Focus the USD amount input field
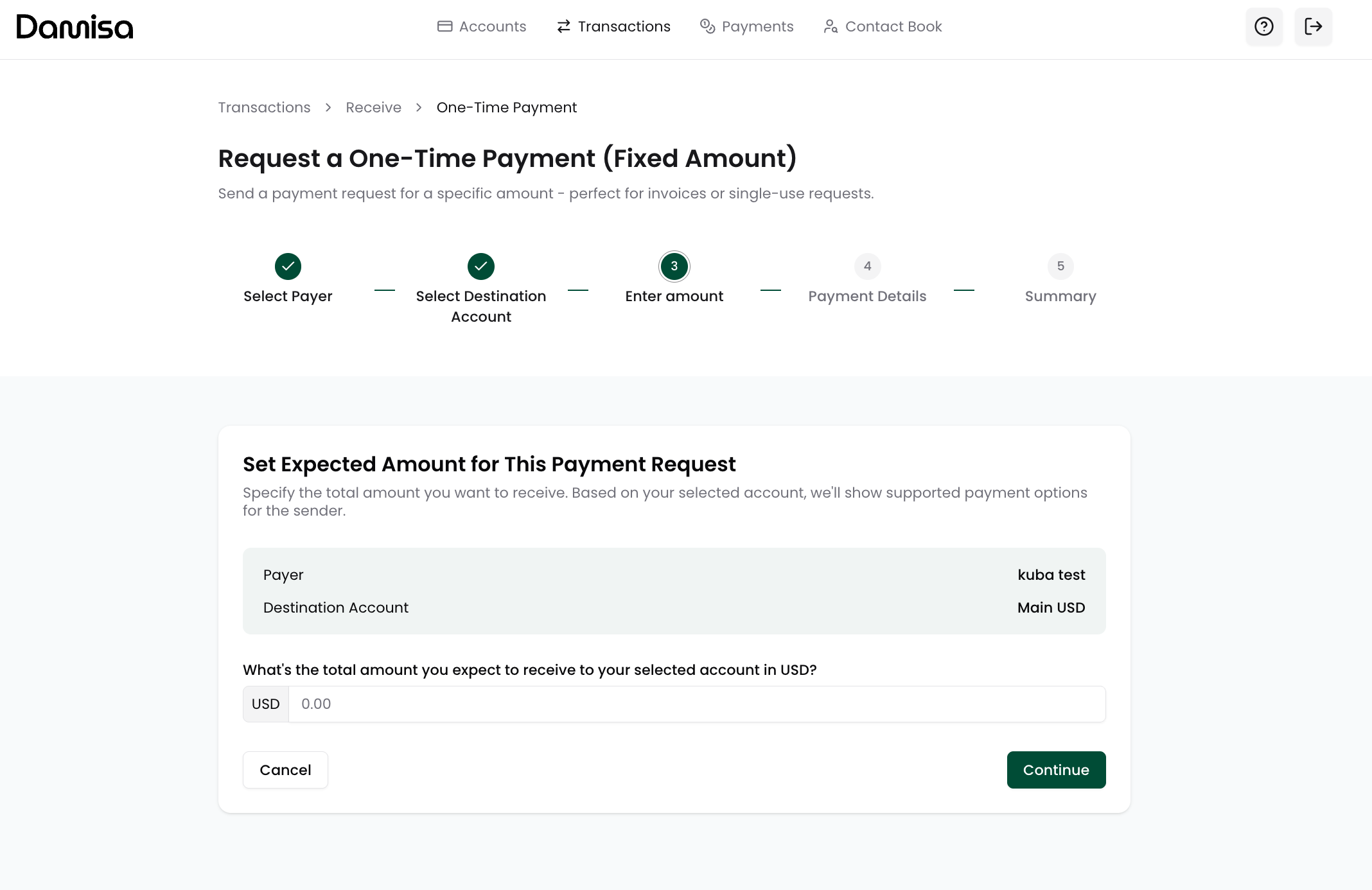The image size is (1372, 890). 696,704
